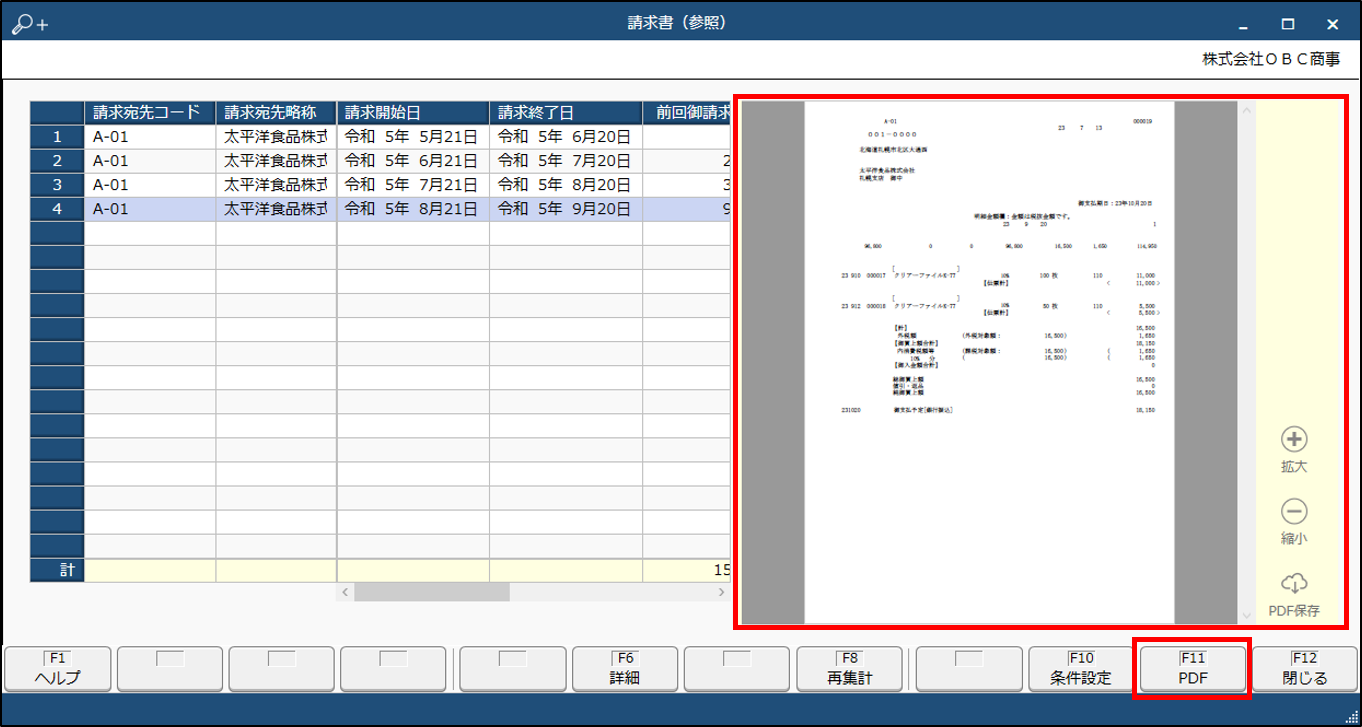Click start date 令和 5年 8月21日
Screen dimensions: 1362x727
coord(413,209)
